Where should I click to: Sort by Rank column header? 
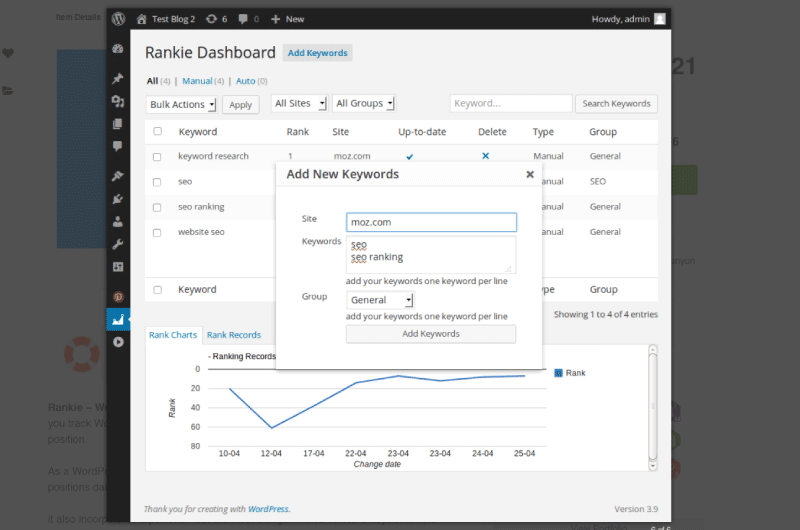tap(297, 132)
